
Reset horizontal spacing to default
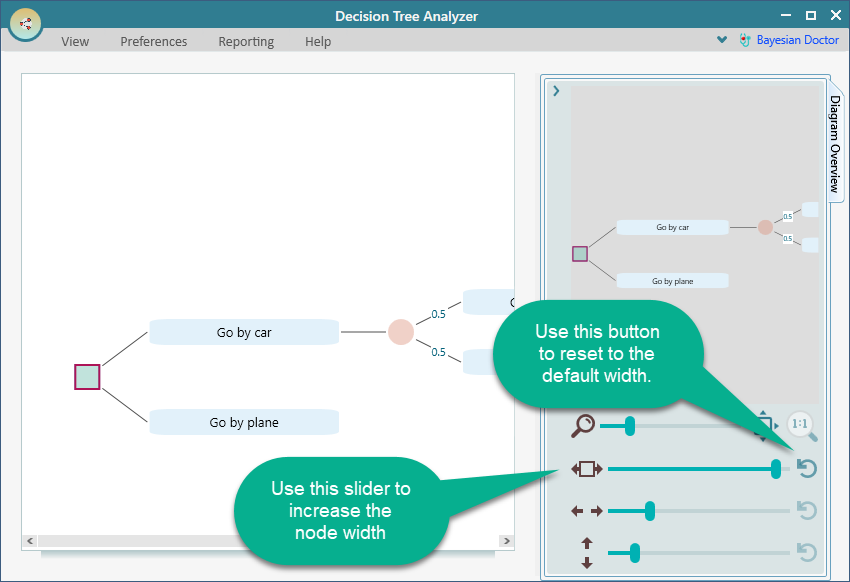pyautogui.click(x=806, y=511)
